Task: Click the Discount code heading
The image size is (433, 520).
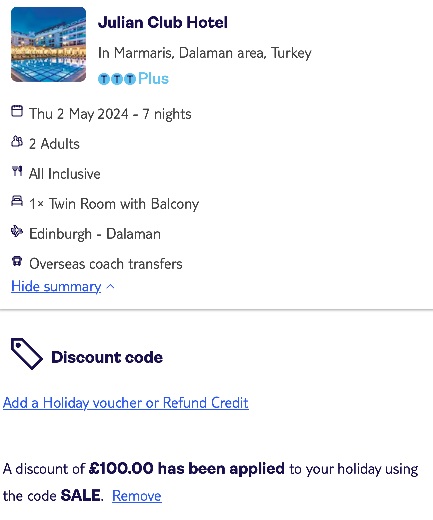Action: click(x=107, y=357)
